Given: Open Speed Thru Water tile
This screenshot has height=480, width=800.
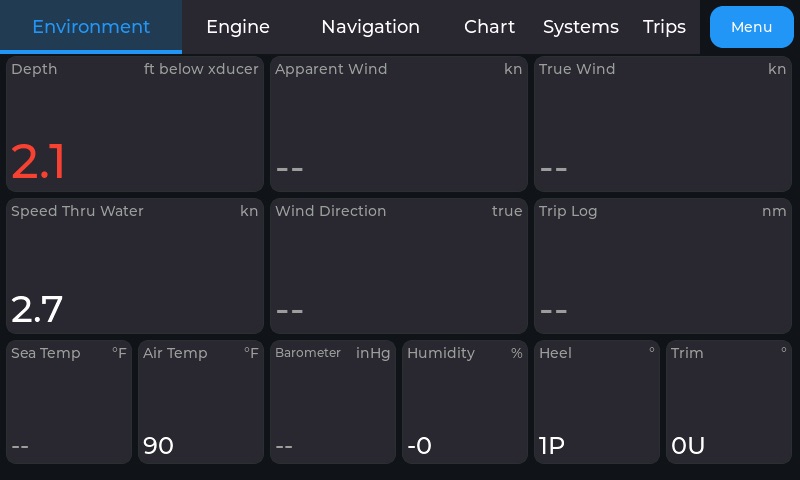Looking at the screenshot, I should 135,266.
